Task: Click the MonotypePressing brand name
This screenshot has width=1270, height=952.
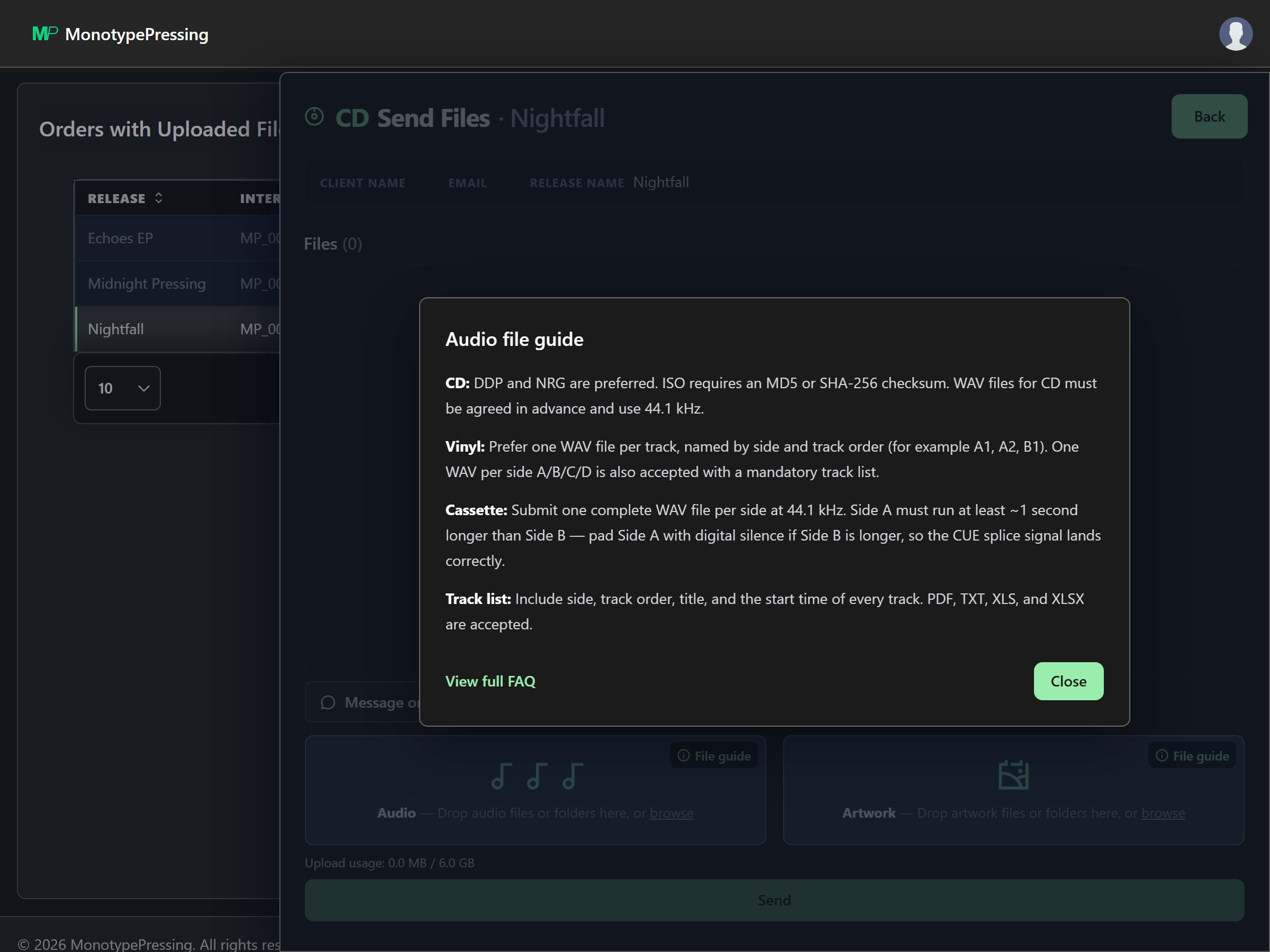Action: [137, 34]
